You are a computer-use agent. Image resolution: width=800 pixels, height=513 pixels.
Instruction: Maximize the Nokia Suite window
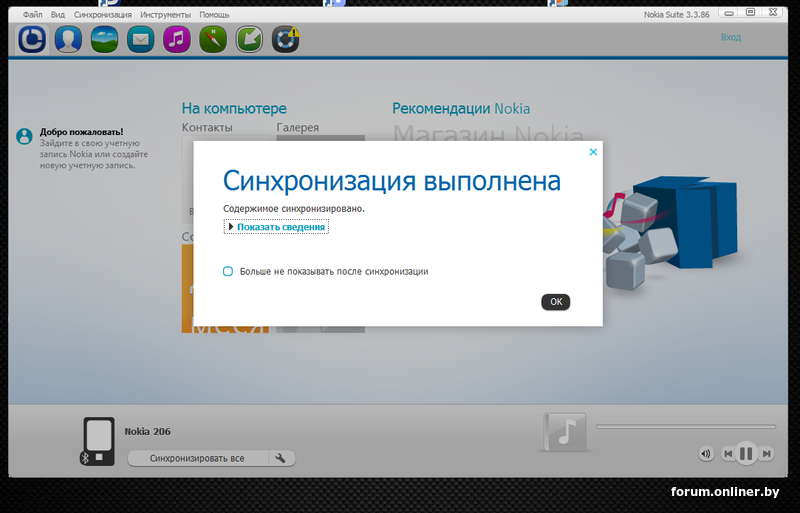[x=751, y=12]
